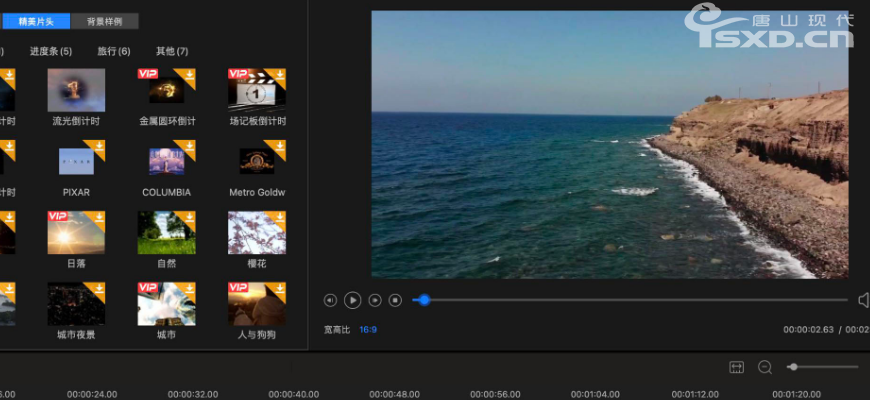The width and height of the screenshot is (870, 400).
Task: Click the 场记板倒计时 label
Action: [x=258, y=121]
